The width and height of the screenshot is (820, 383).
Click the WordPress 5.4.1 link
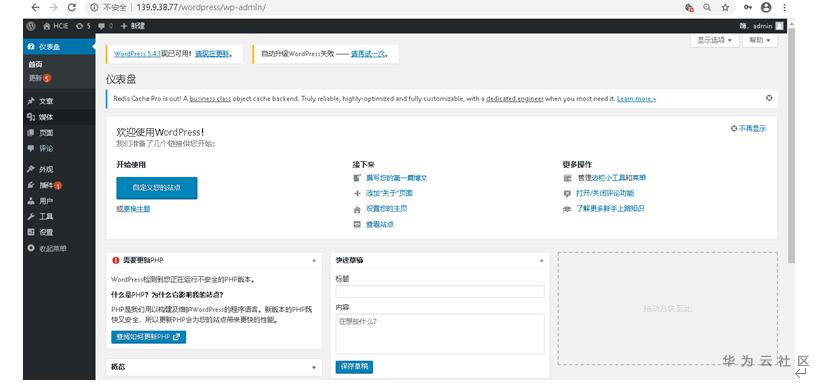click(x=137, y=53)
